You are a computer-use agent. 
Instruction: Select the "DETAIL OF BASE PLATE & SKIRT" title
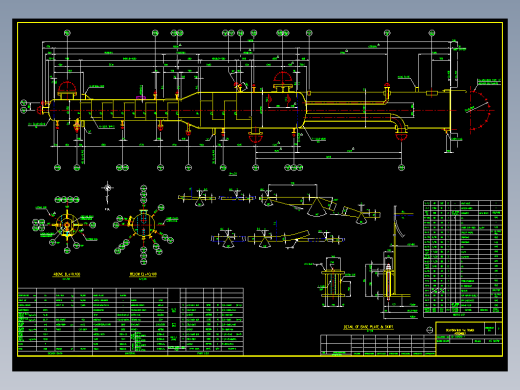tap(368, 327)
